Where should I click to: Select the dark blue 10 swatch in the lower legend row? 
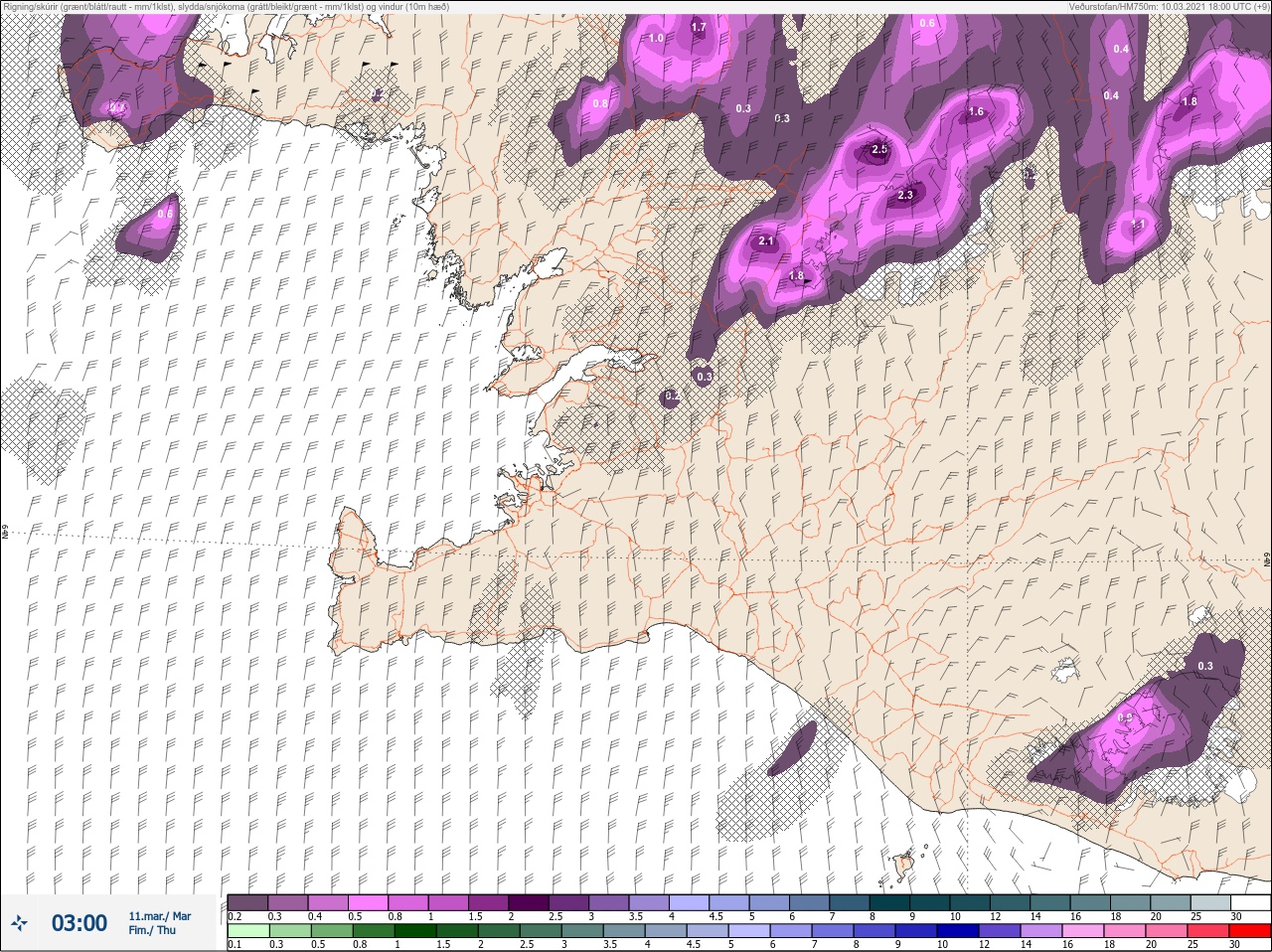click(x=957, y=931)
